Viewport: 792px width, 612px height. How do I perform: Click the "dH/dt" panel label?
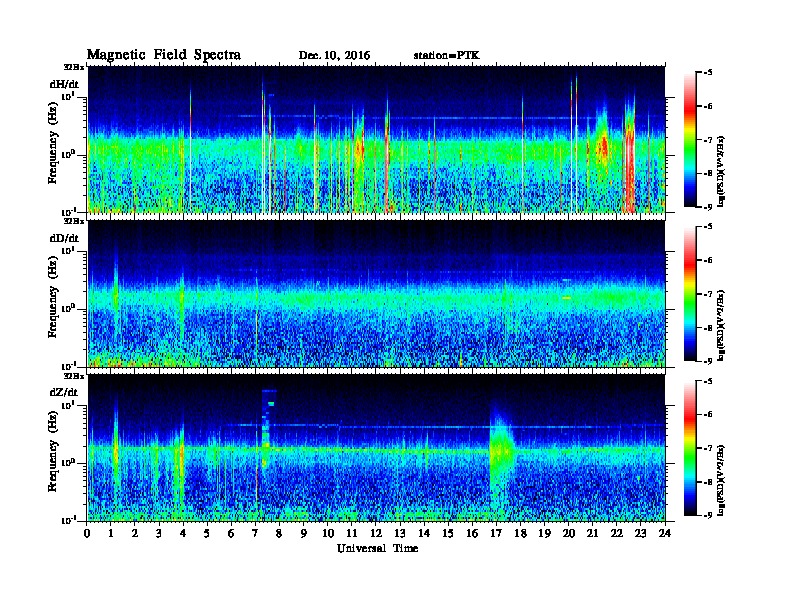(x=64, y=84)
